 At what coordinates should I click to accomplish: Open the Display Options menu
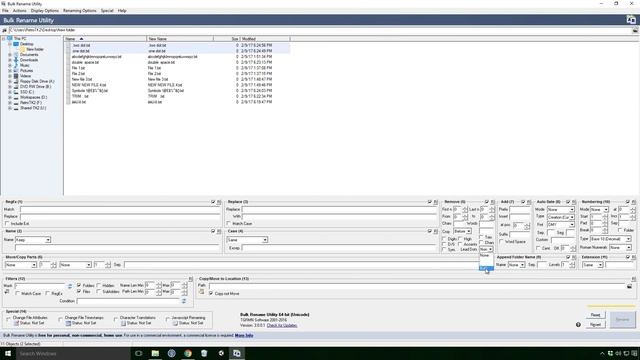click(44, 11)
